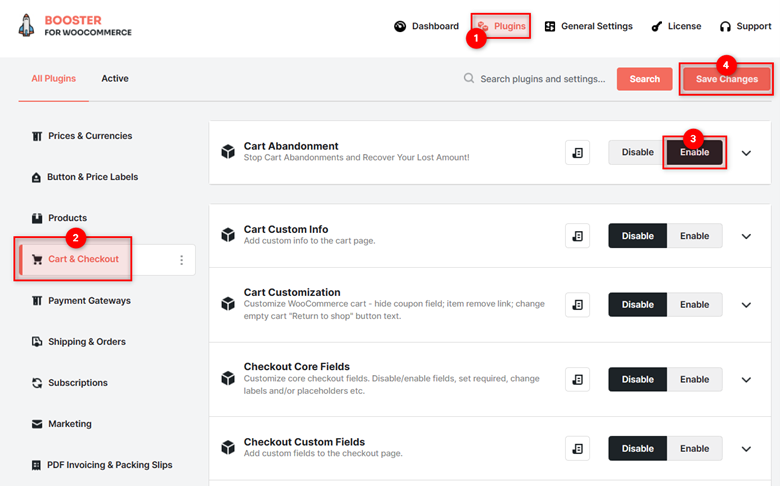This screenshot has width=780, height=486.
Task: Click the Save Changes button
Action: [727, 79]
